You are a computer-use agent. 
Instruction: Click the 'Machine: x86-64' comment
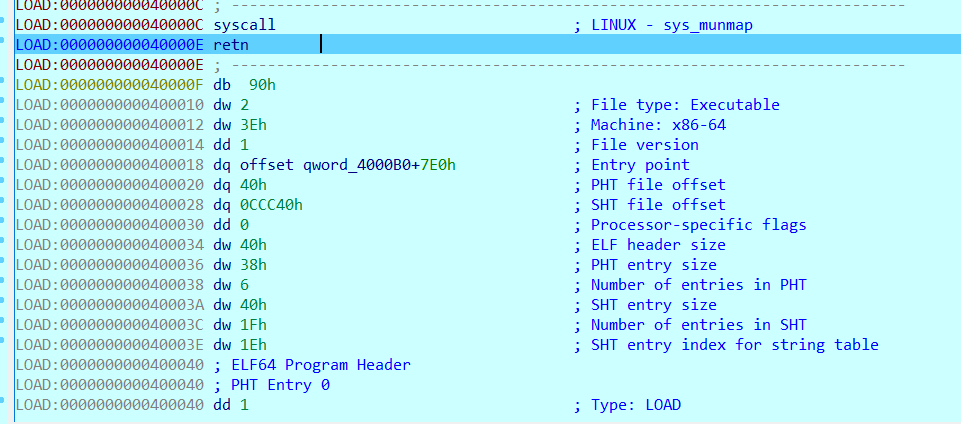click(659, 125)
